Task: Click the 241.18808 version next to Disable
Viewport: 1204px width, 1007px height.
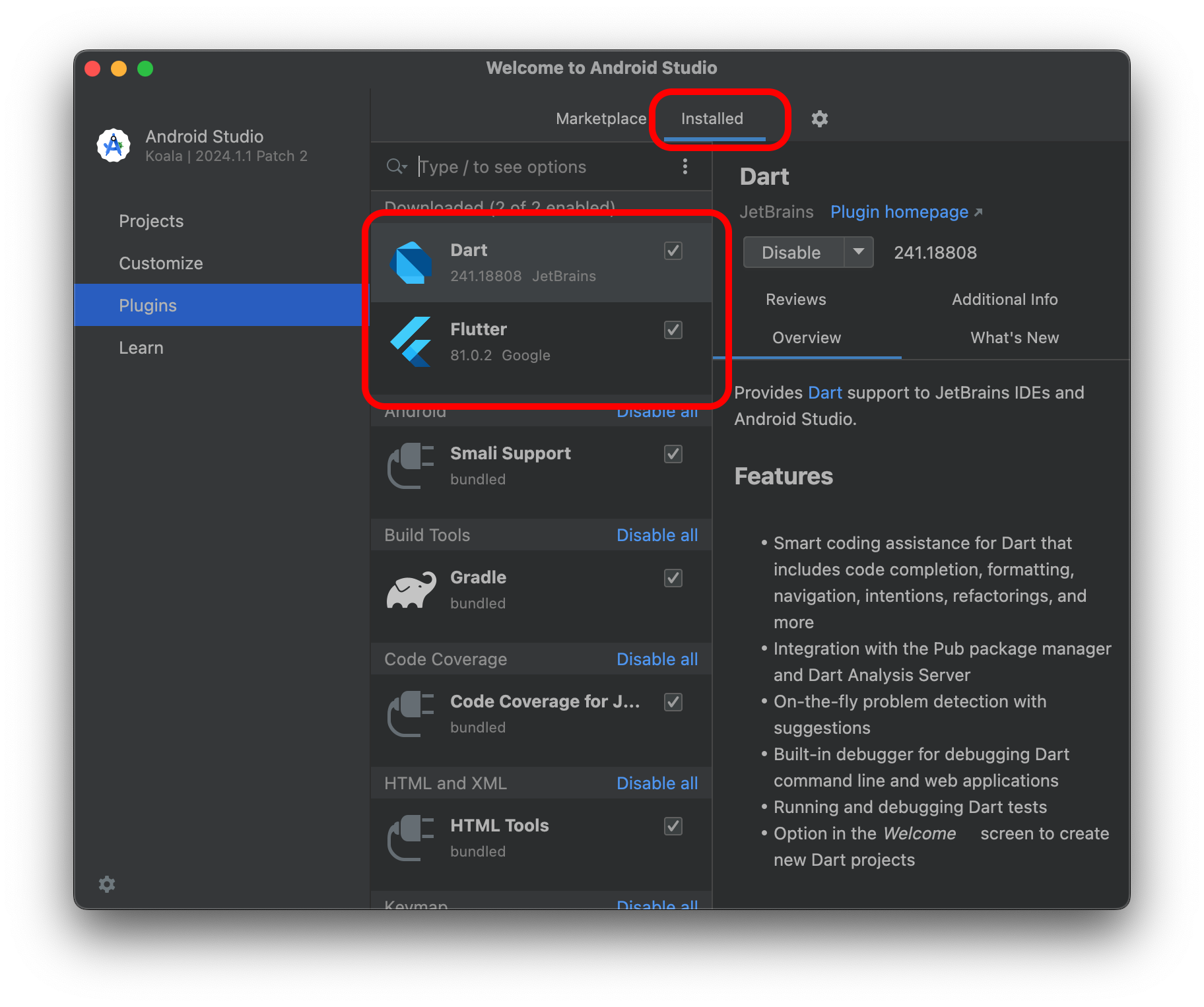Action: 935,253
